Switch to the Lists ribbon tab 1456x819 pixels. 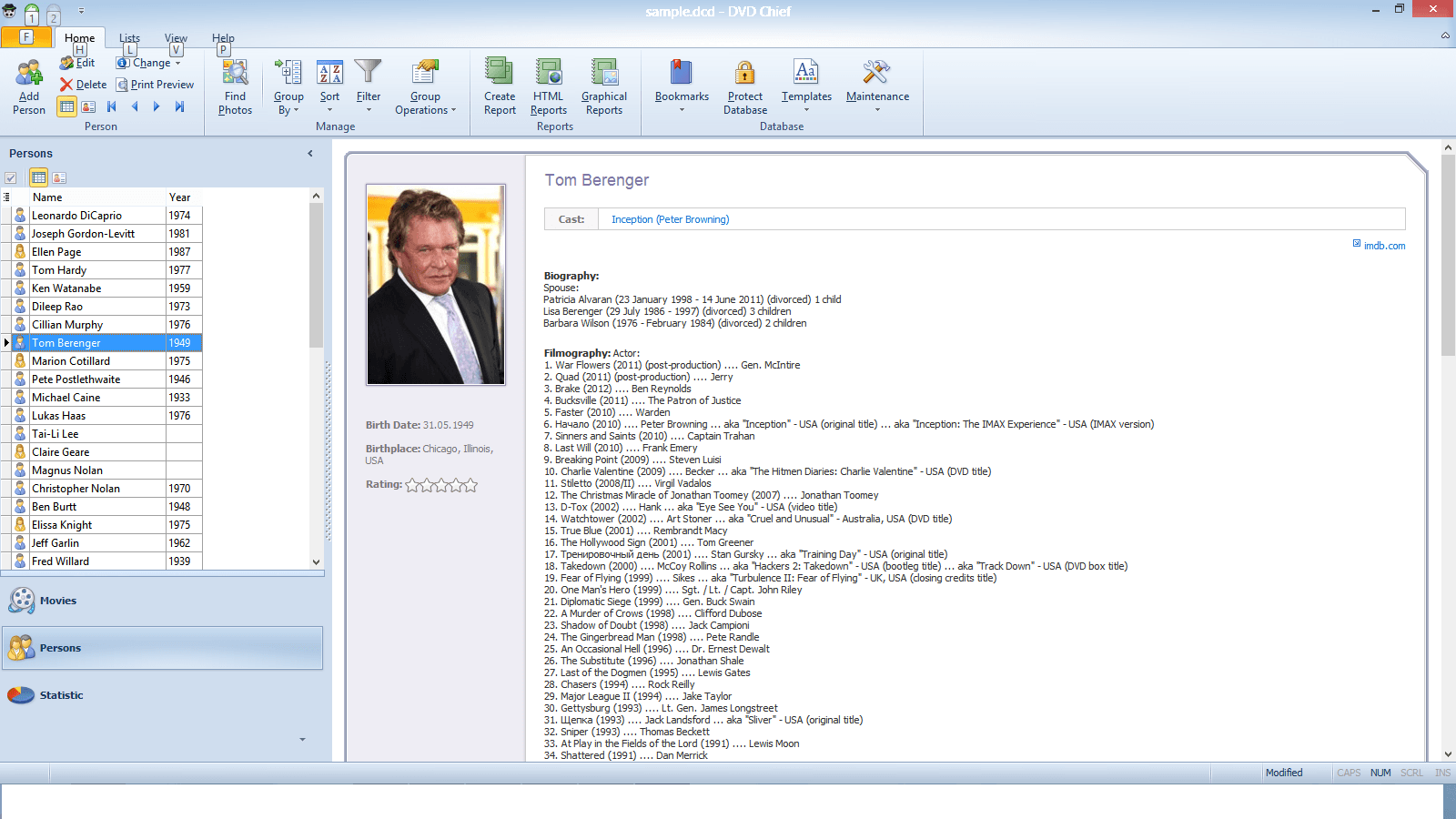(x=129, y=38)
